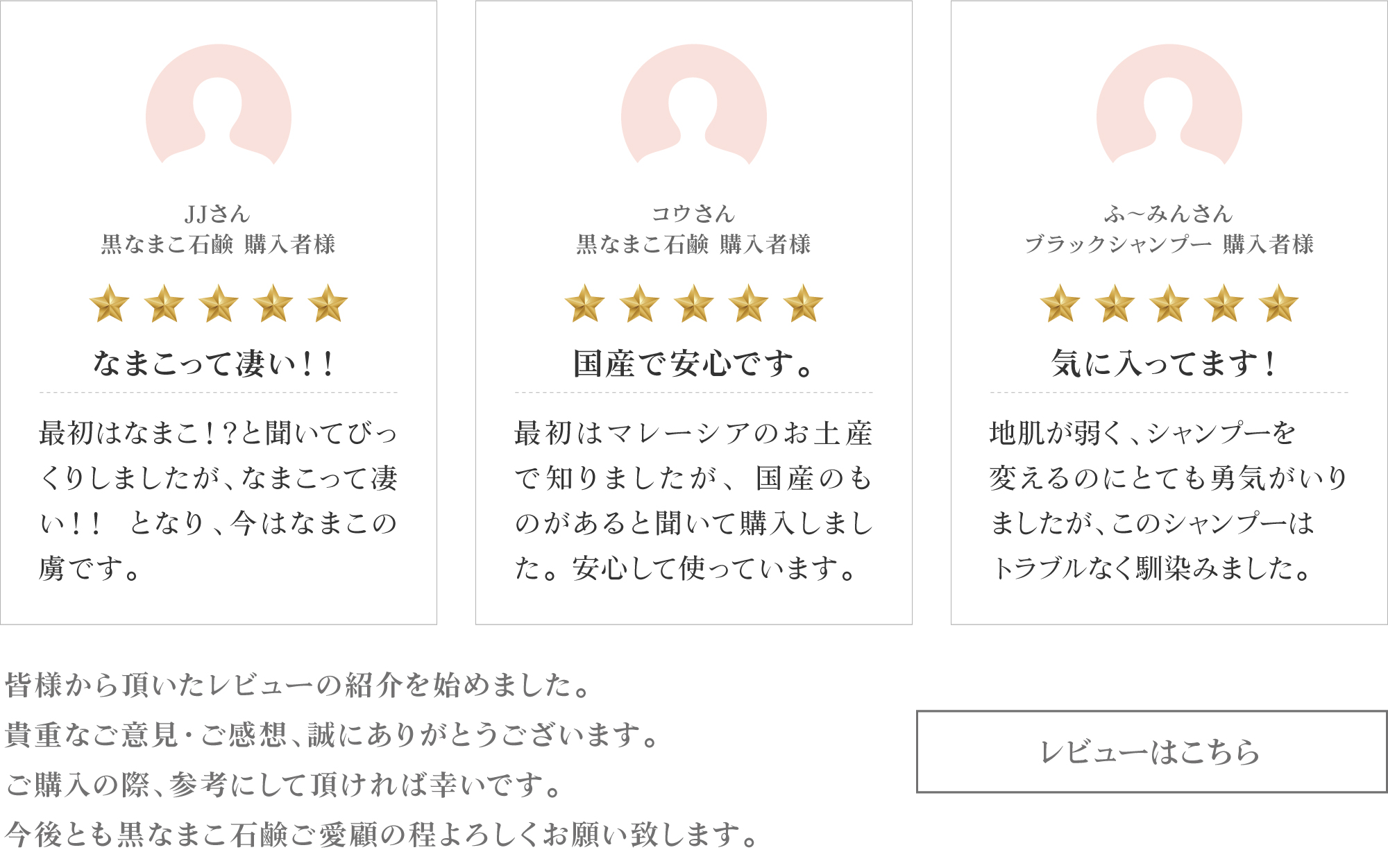1388x868 pixels.
Task: Click ふ〜みんさん review text about シャンプー
Action: [x=1169, y=500]
